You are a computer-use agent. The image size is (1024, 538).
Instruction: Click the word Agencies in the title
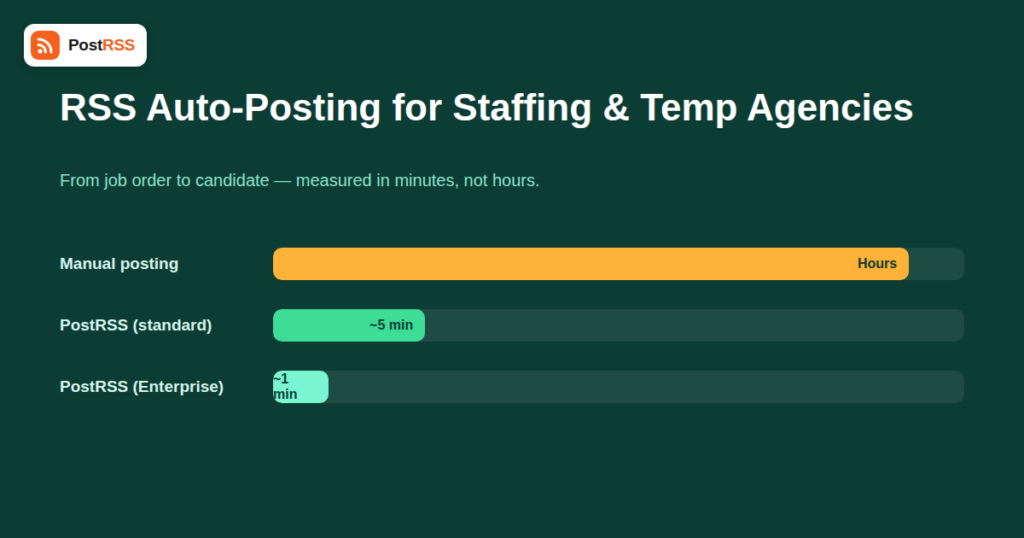click(830, 107)
